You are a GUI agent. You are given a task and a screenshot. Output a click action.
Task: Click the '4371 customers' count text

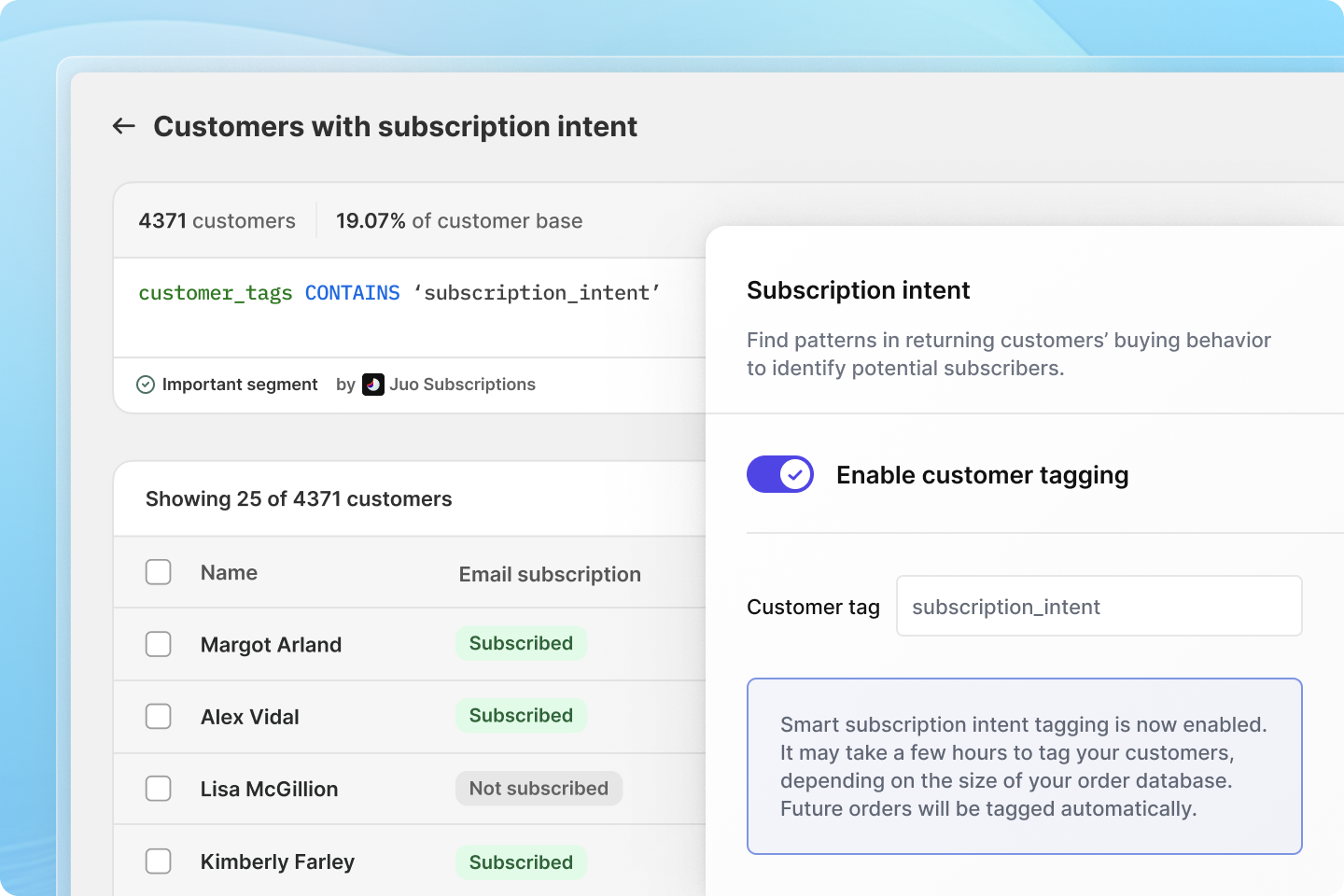click(217, 221)
